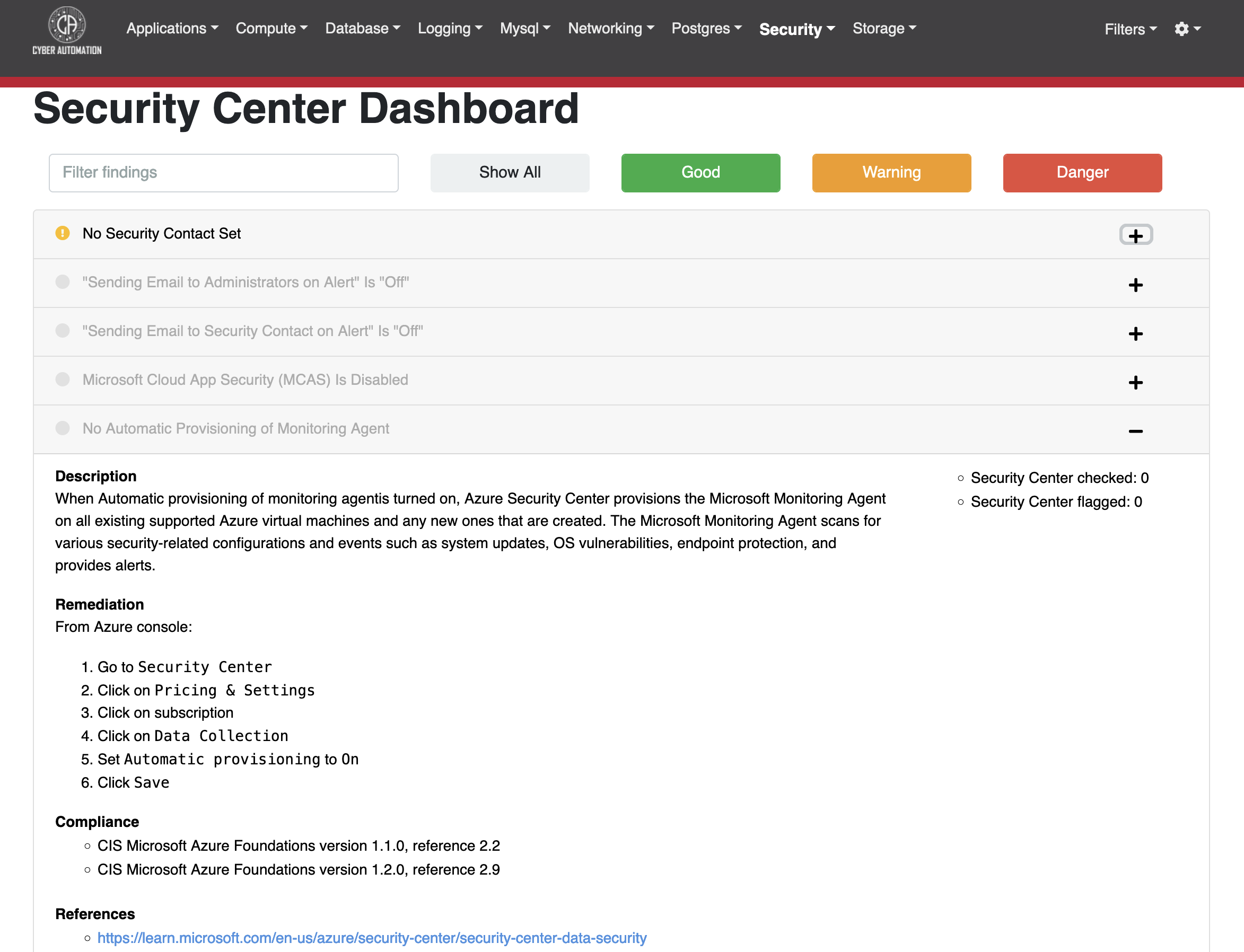Open the Security dropdown menu
The image size is (1244, 952).
(x=797, y=30)
